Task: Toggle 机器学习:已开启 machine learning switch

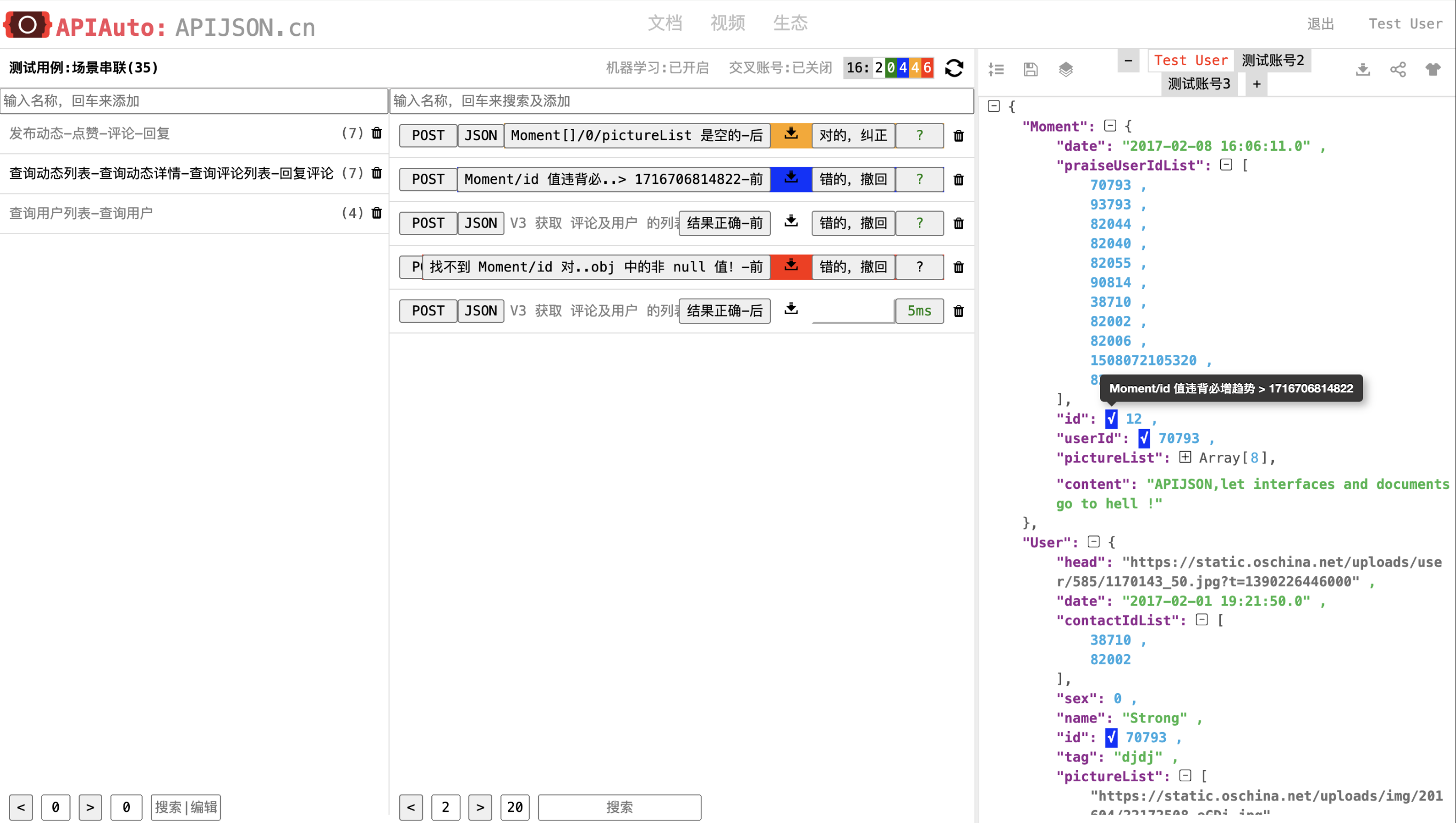Action: [657, 68]
